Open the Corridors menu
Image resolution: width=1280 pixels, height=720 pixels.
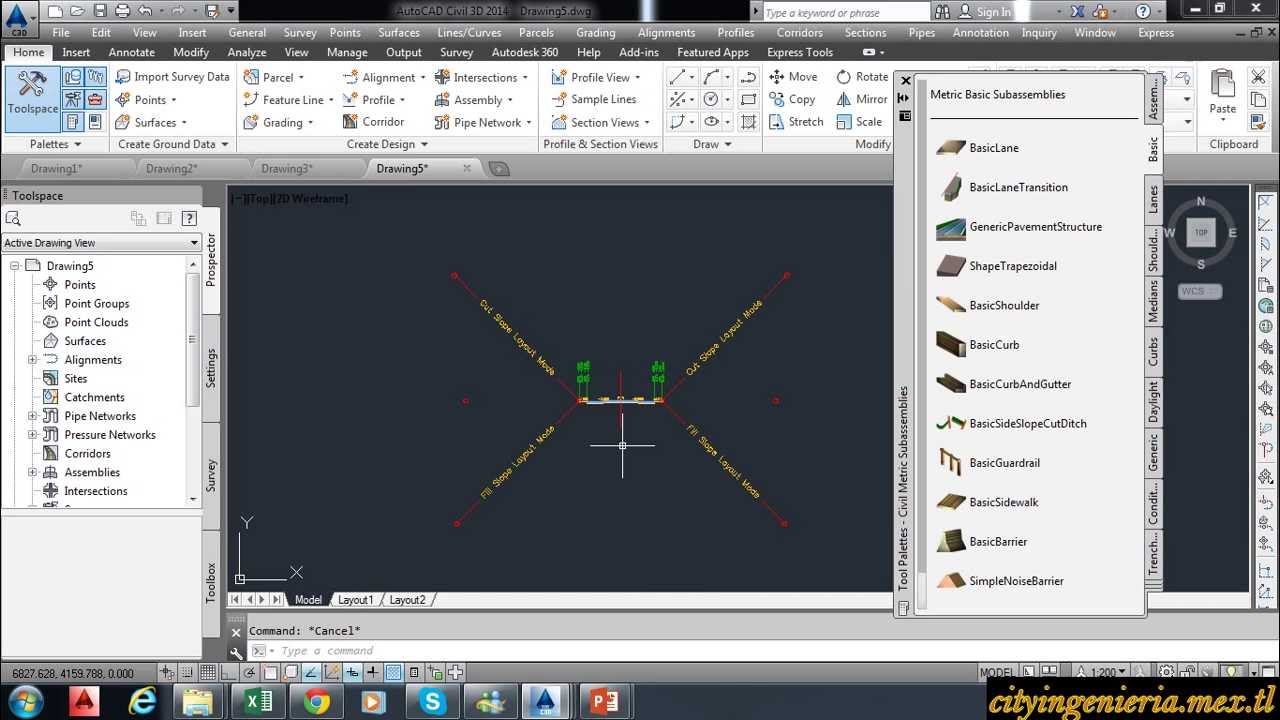point(800,32)
